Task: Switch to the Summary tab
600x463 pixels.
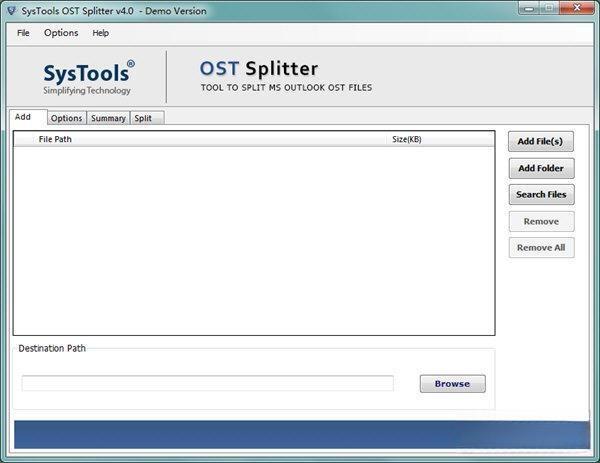Action: point(108,118)
